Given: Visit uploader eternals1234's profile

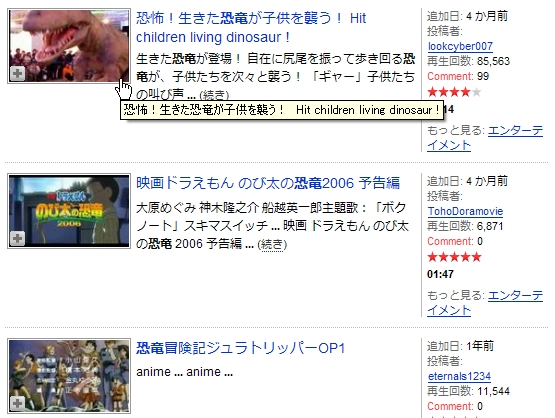Looking at the screenshot, I should point(459,376).
